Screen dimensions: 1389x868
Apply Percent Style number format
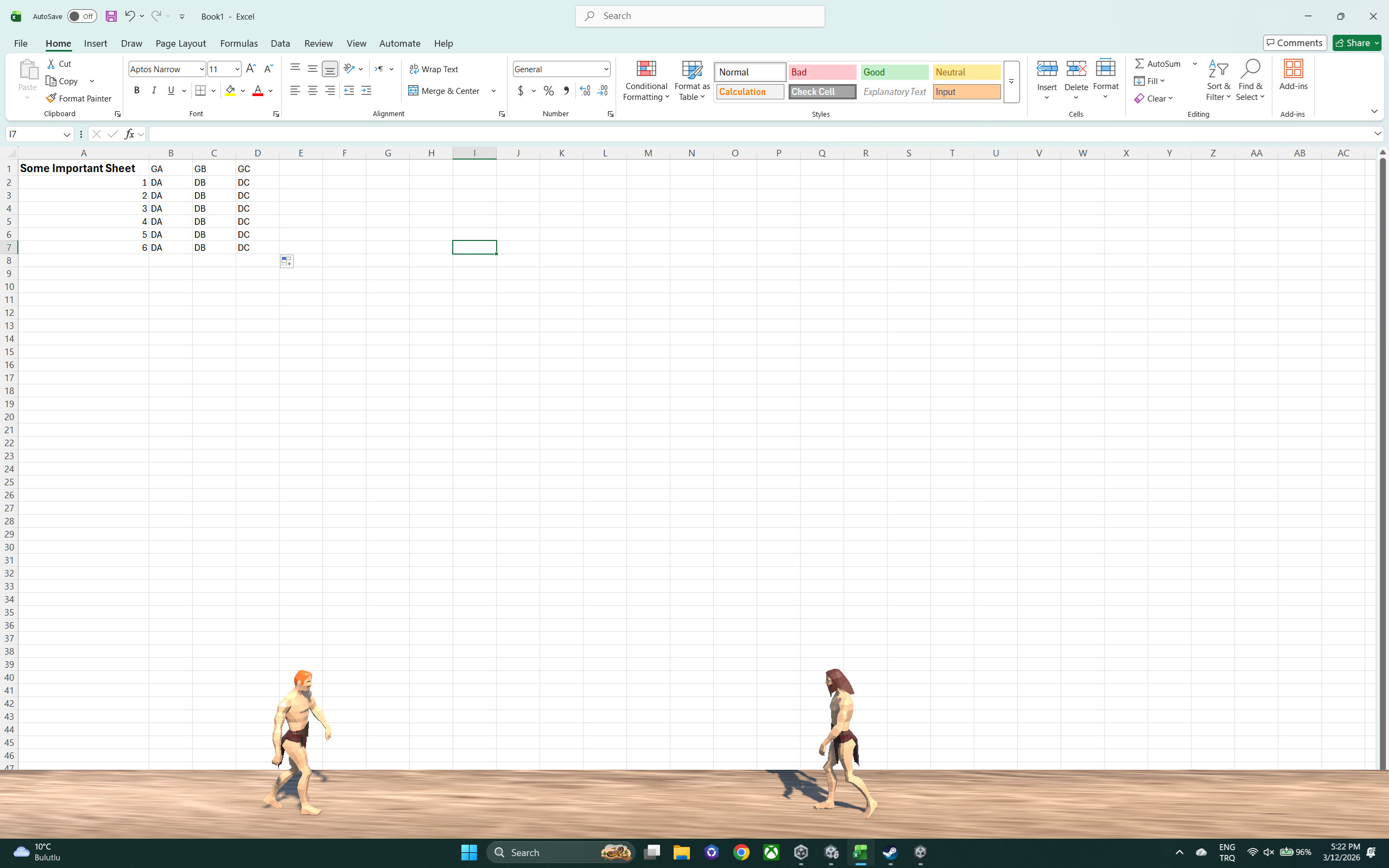(x=548, y=91)
